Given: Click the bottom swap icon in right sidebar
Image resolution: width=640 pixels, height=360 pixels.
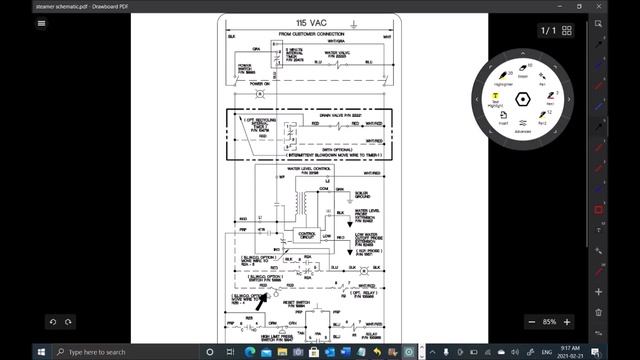Looking at the screenshot, I should coord(598,333).
